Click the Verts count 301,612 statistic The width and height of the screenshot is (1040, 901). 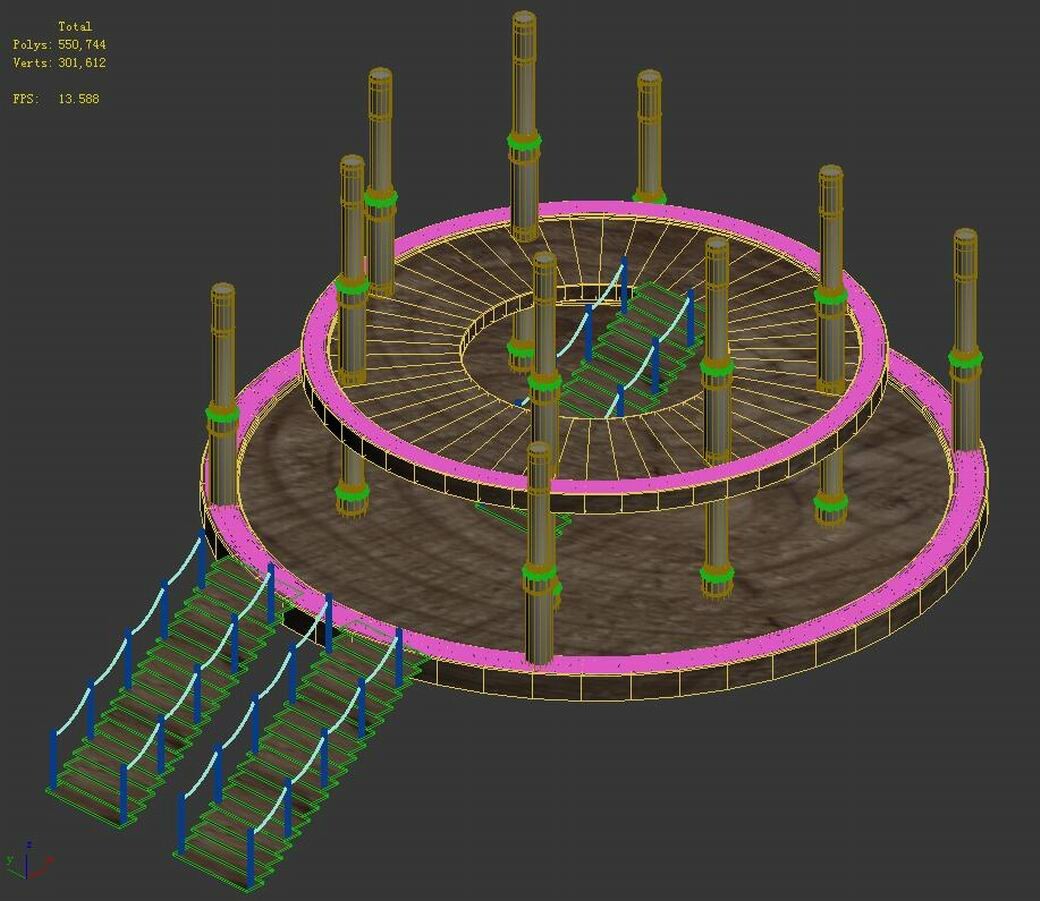[59, 62]
